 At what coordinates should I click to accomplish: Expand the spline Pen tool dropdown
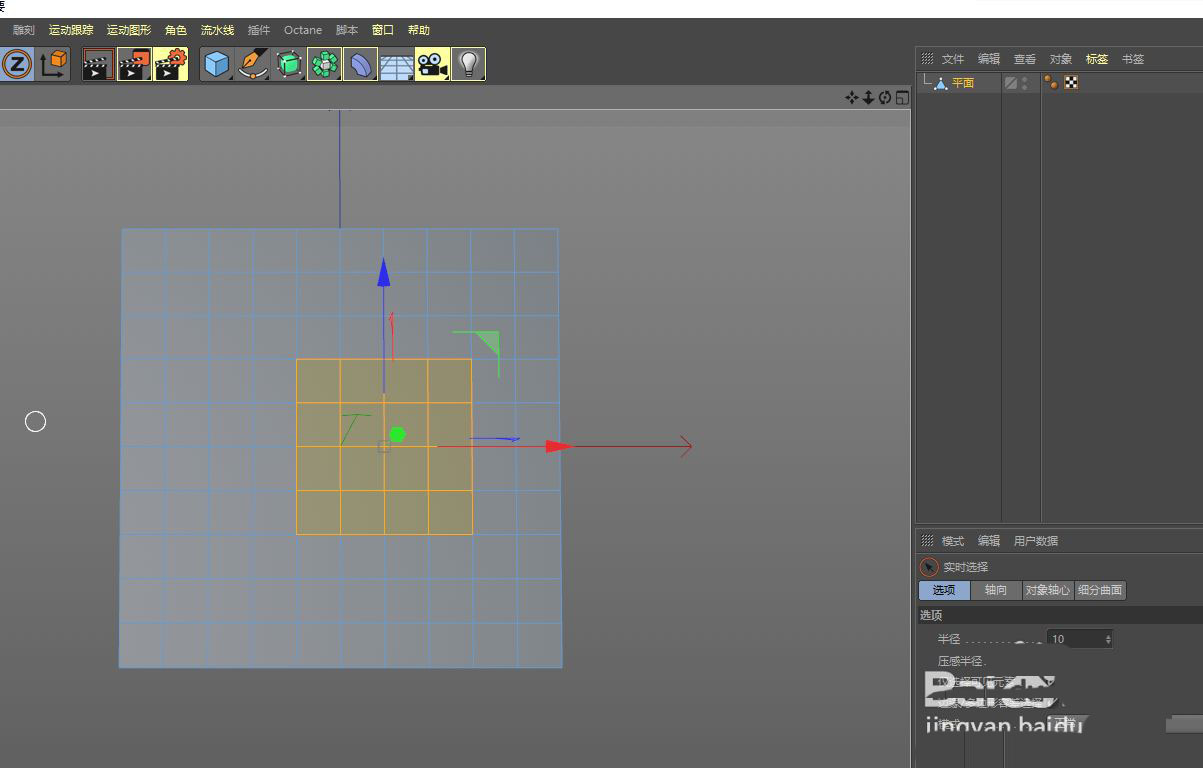click(253, 65)
